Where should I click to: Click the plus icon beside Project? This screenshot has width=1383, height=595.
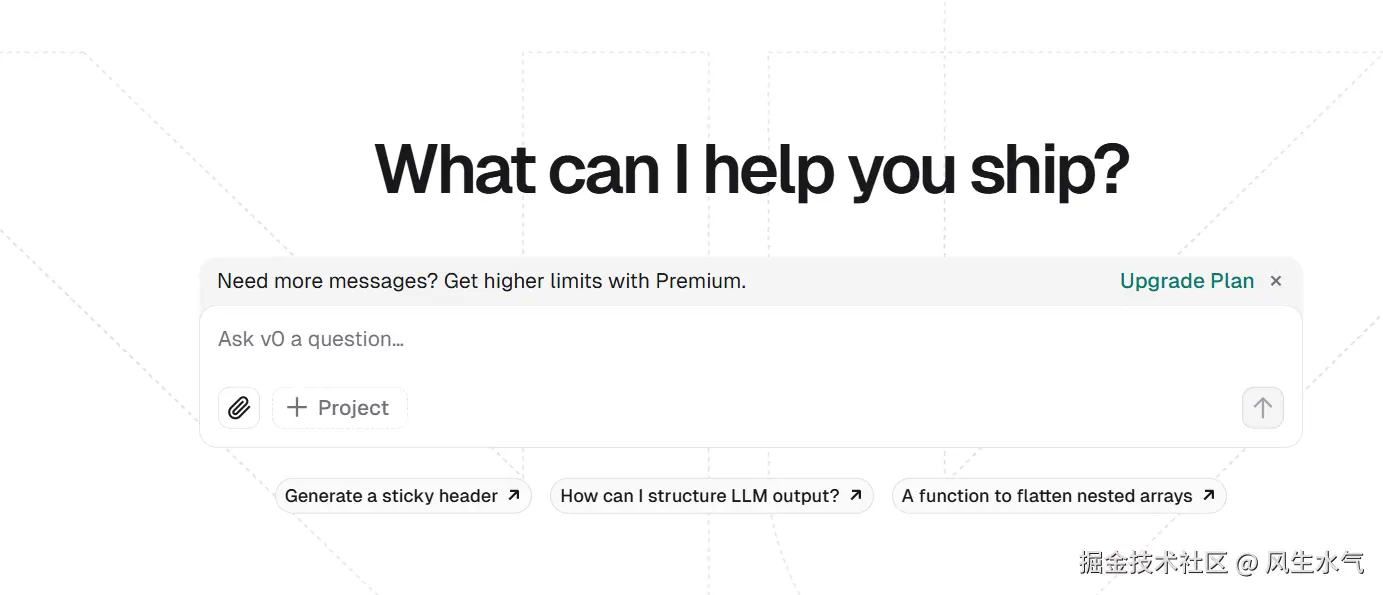click(296, 408)
